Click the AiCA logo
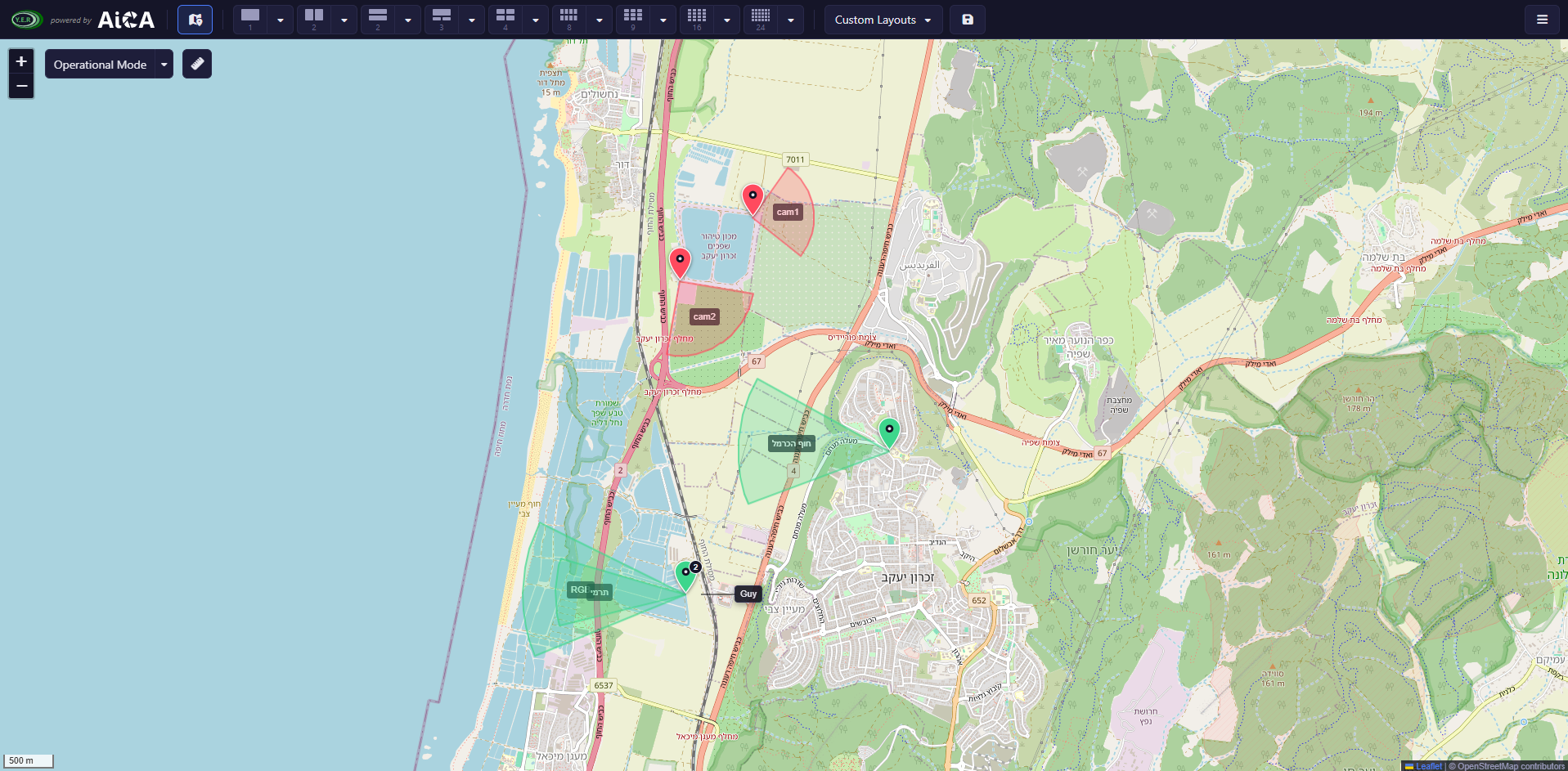This screenshot has height=771, width=1568. (x=126, y=20)
